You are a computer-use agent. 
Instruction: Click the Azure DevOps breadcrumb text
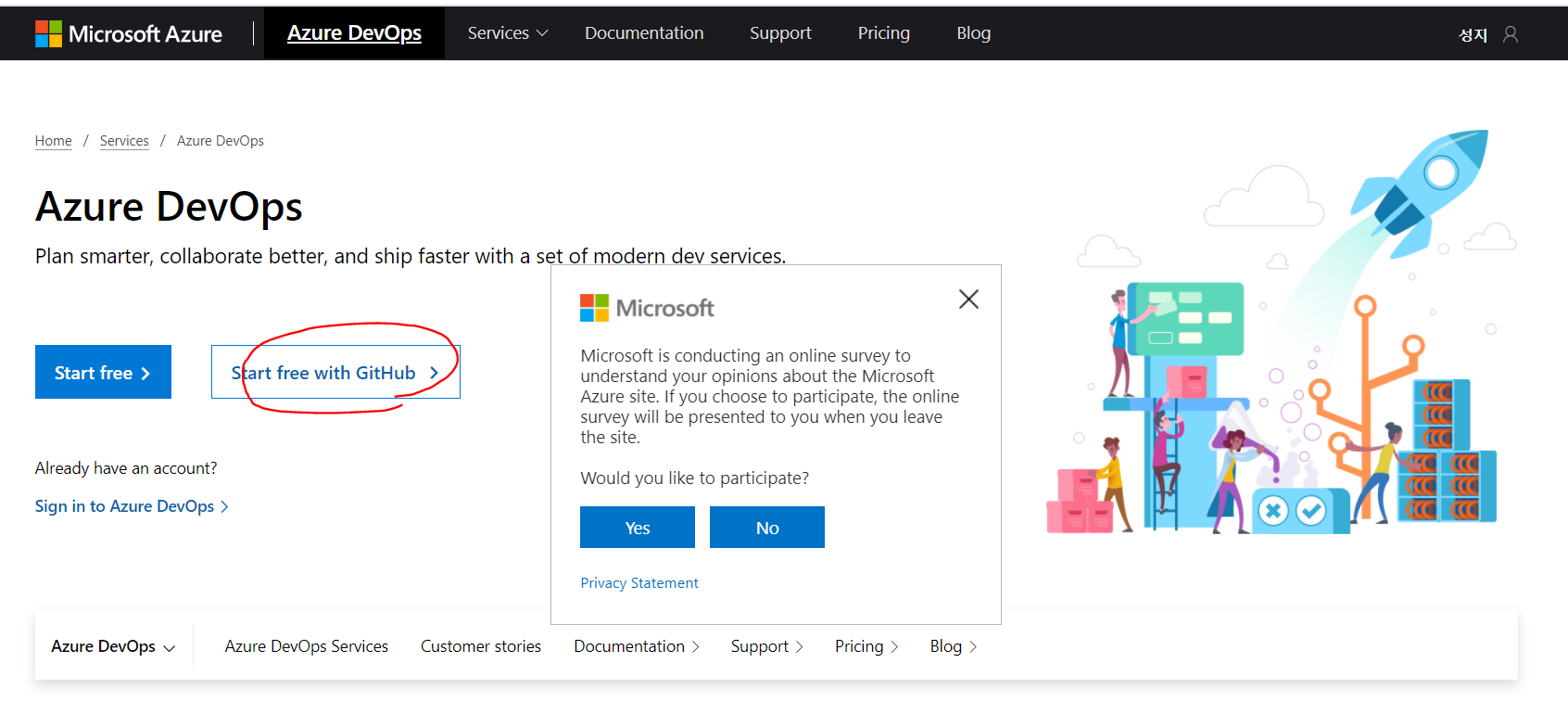pyautogui.click(x=221, y=141)
